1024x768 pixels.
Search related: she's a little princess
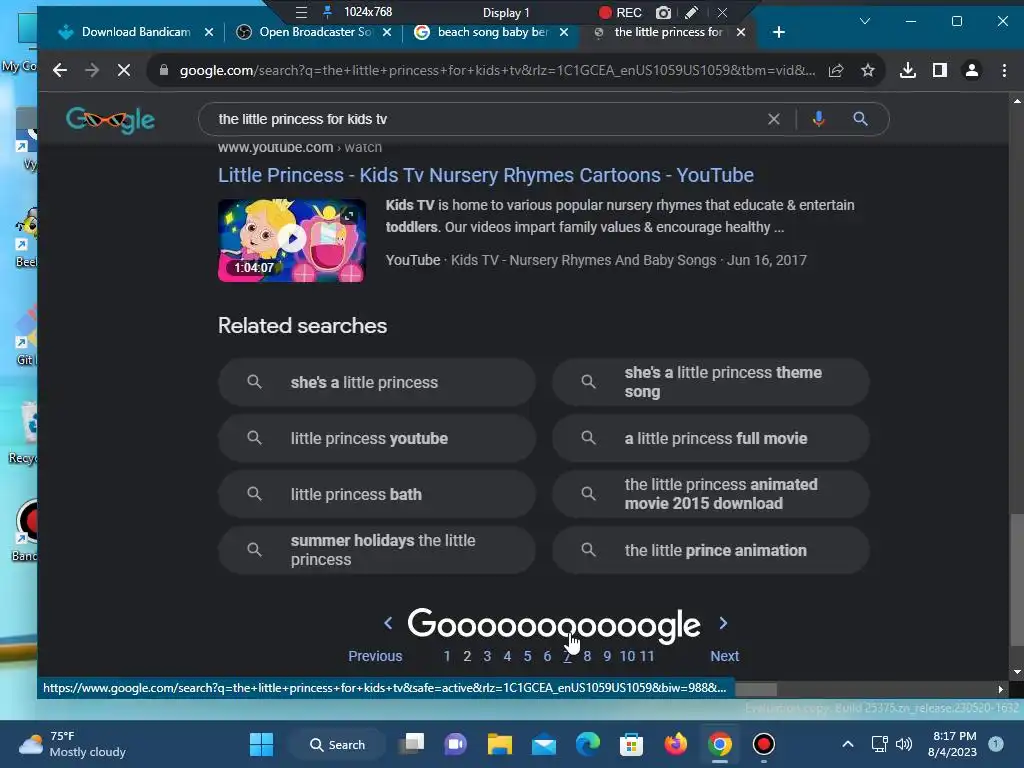(377, 382)
